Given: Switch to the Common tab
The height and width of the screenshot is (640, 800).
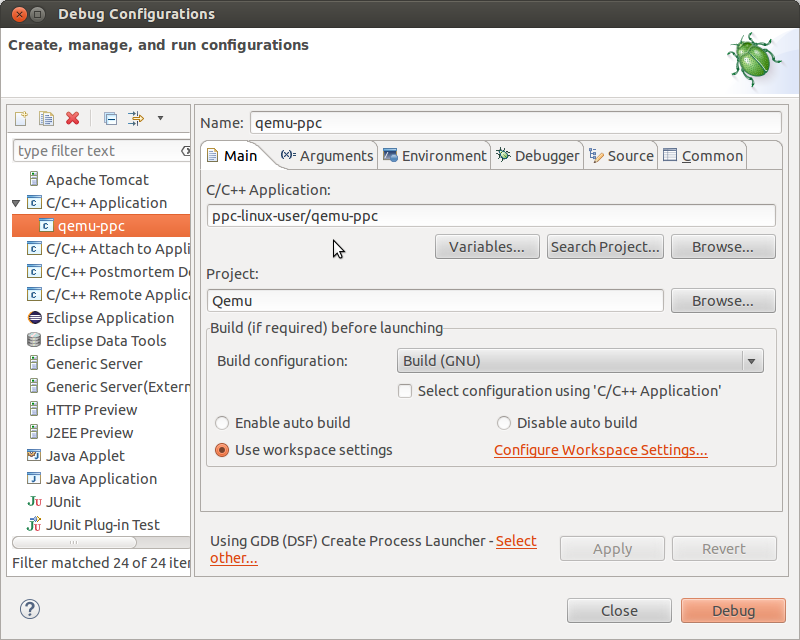Looking at the screenshot, I should [703, 156].
